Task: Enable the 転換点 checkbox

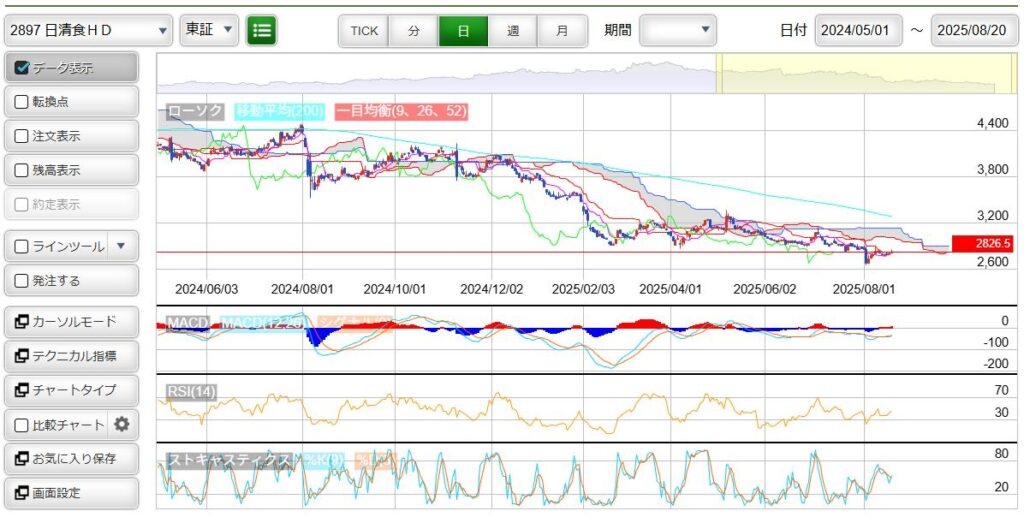Action: (23, 102)
